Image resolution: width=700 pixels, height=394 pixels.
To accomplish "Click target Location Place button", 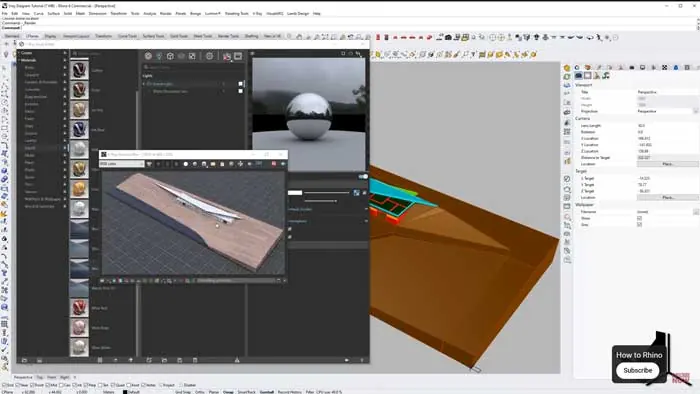I will (667, 197).
